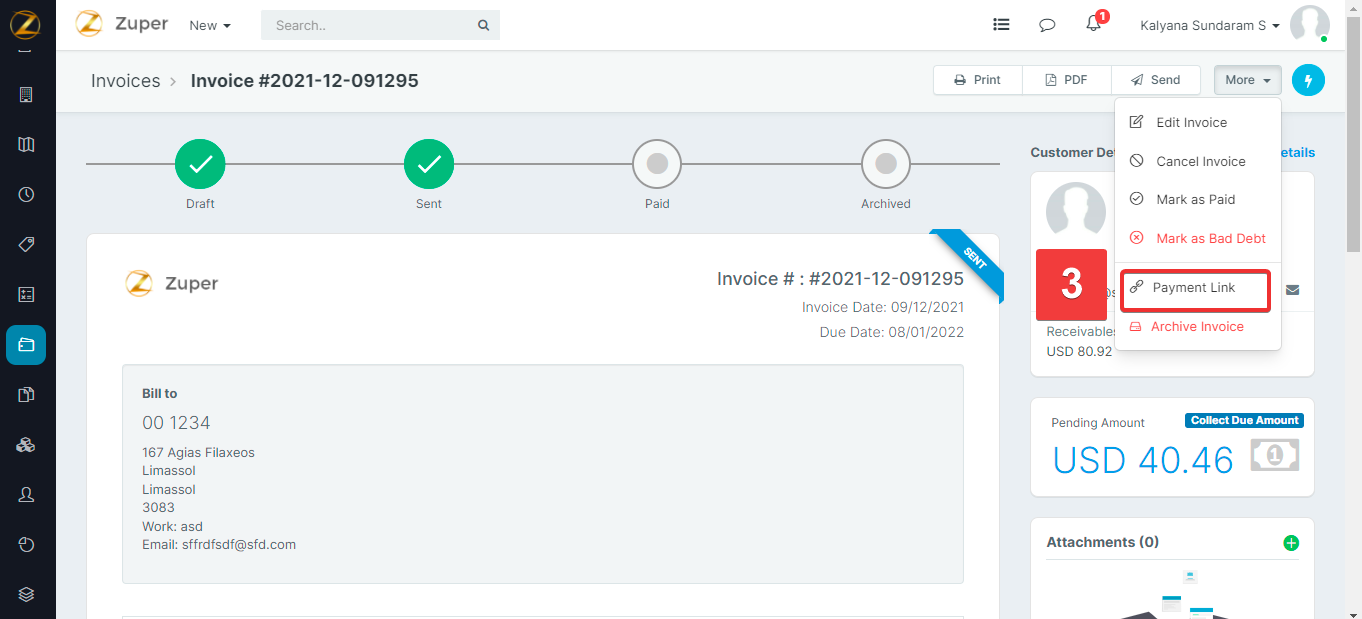This screenshot has height=619, width=1362.
Task: Click the search magnifier icon
Action: (x=483, y=25)
